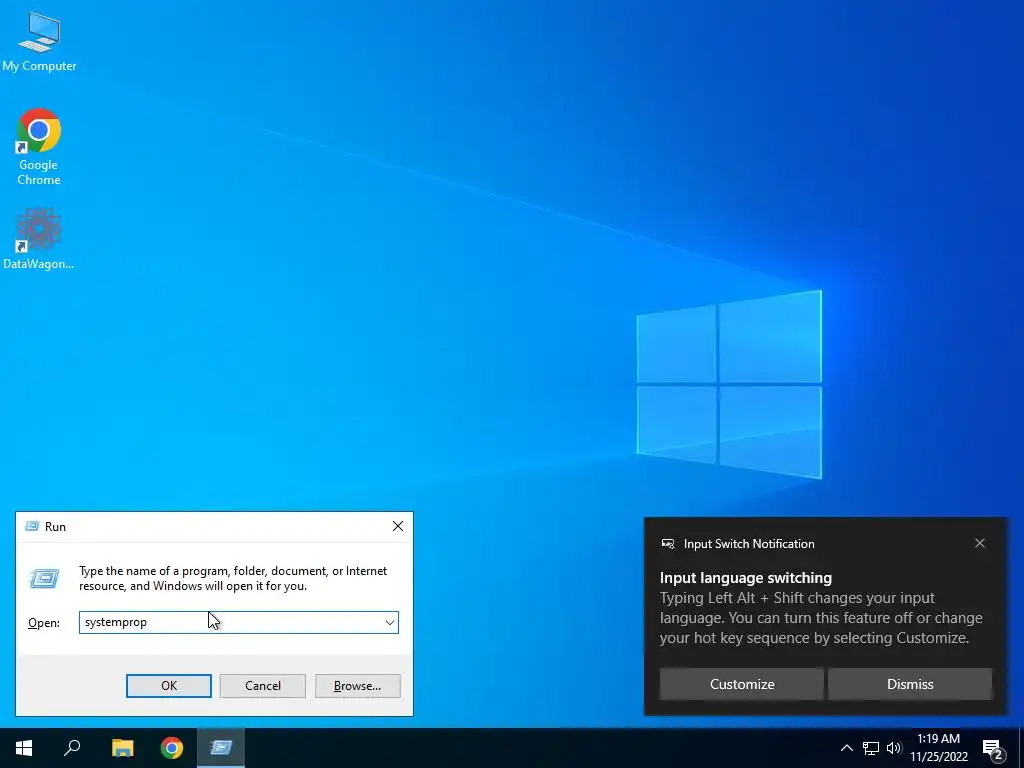
Task: Launch Chrome from the taskbar
Action: pos(172,748)
